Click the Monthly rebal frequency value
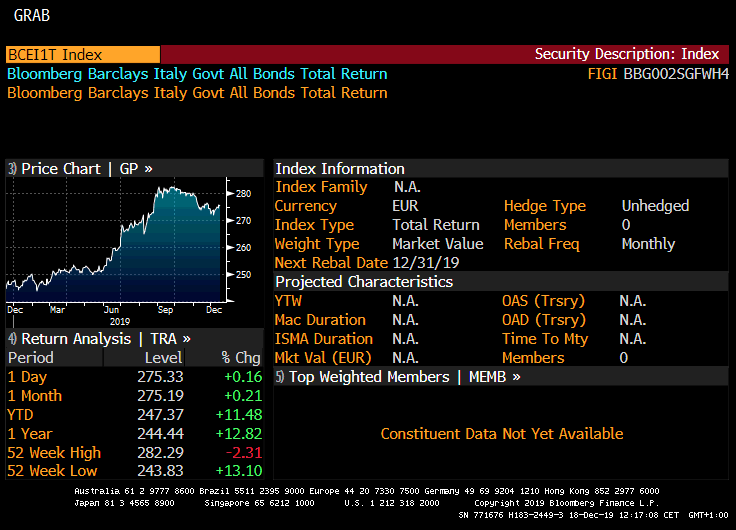 pos(648,244)
